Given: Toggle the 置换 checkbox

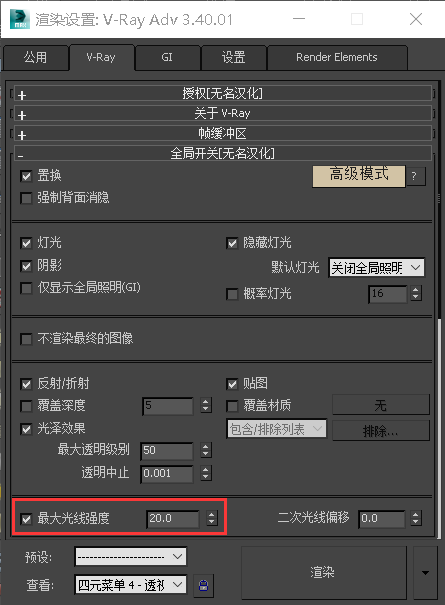Looking at the screenshot, I should point(26,176).
